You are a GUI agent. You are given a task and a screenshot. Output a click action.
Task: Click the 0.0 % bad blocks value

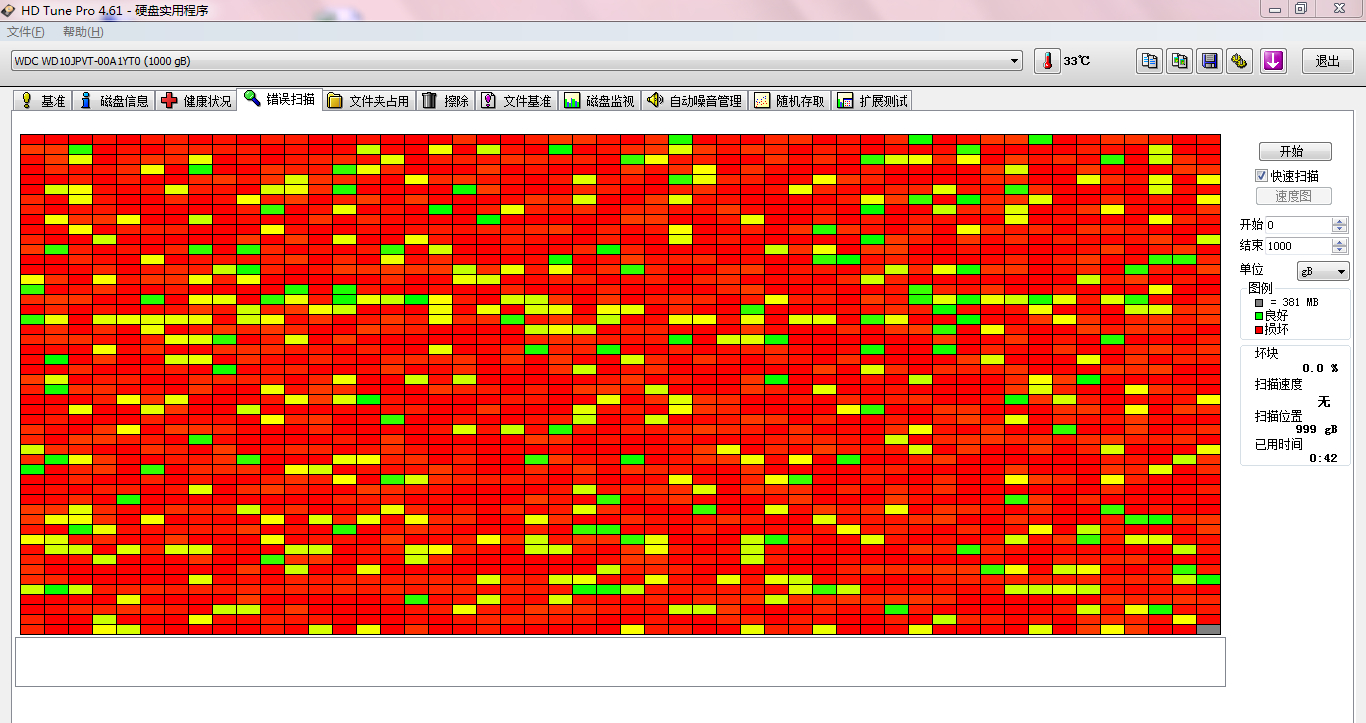click(1320, 368)
